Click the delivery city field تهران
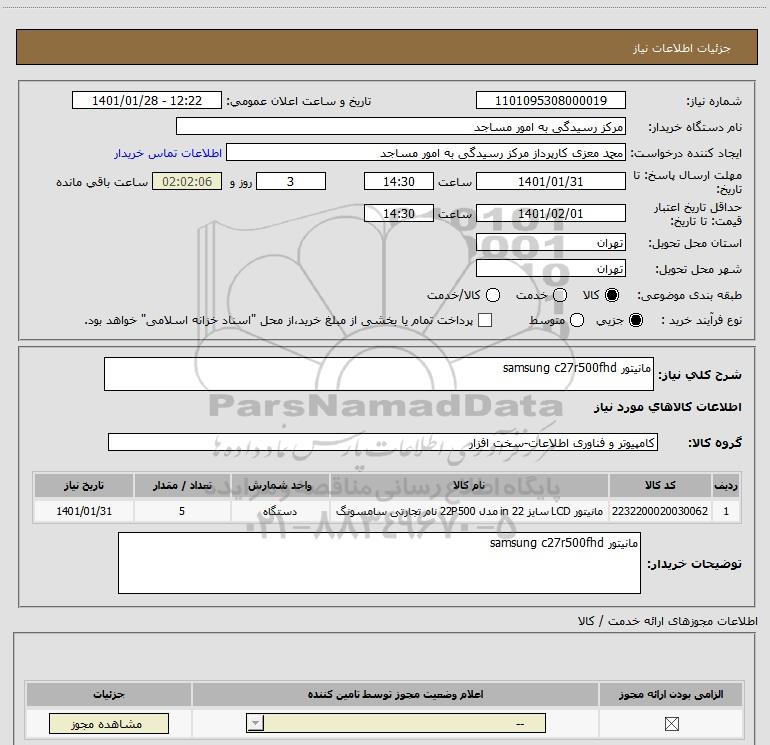This screenshot has width=770, height=745. tap(550, 268)
